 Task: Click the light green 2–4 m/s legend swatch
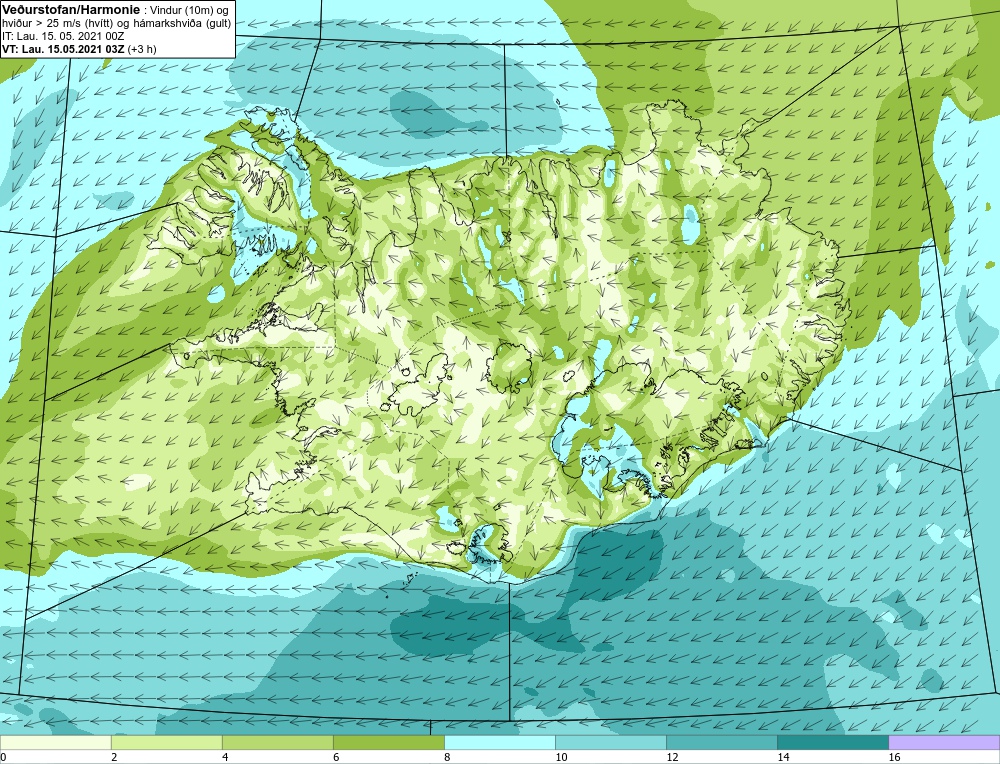pos(166,743)
